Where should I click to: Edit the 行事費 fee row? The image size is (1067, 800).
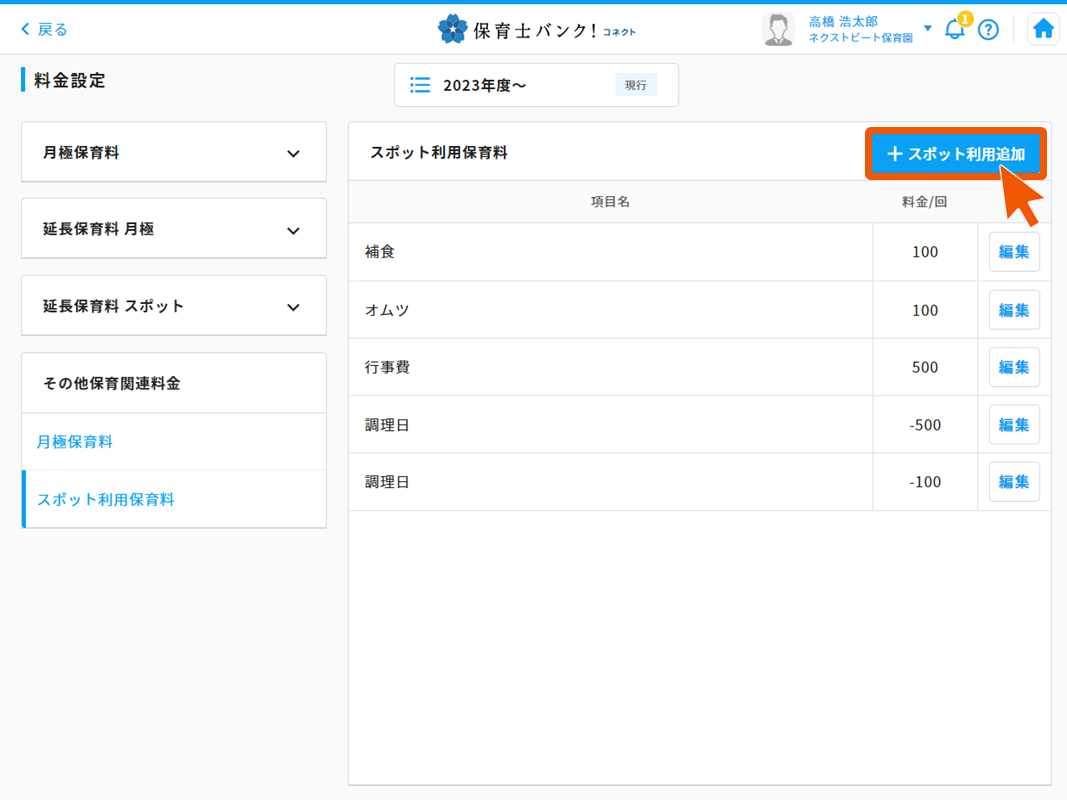(x=1014, y=367)
